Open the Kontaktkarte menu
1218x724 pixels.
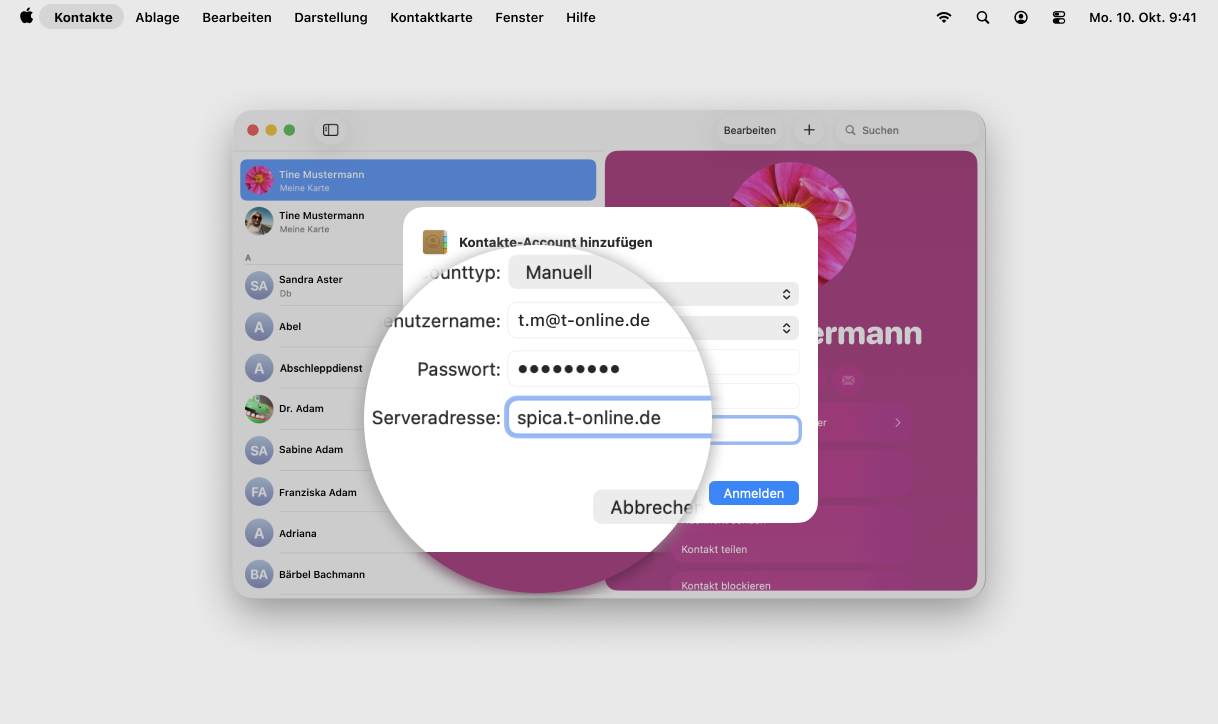(x=431, y=17)
